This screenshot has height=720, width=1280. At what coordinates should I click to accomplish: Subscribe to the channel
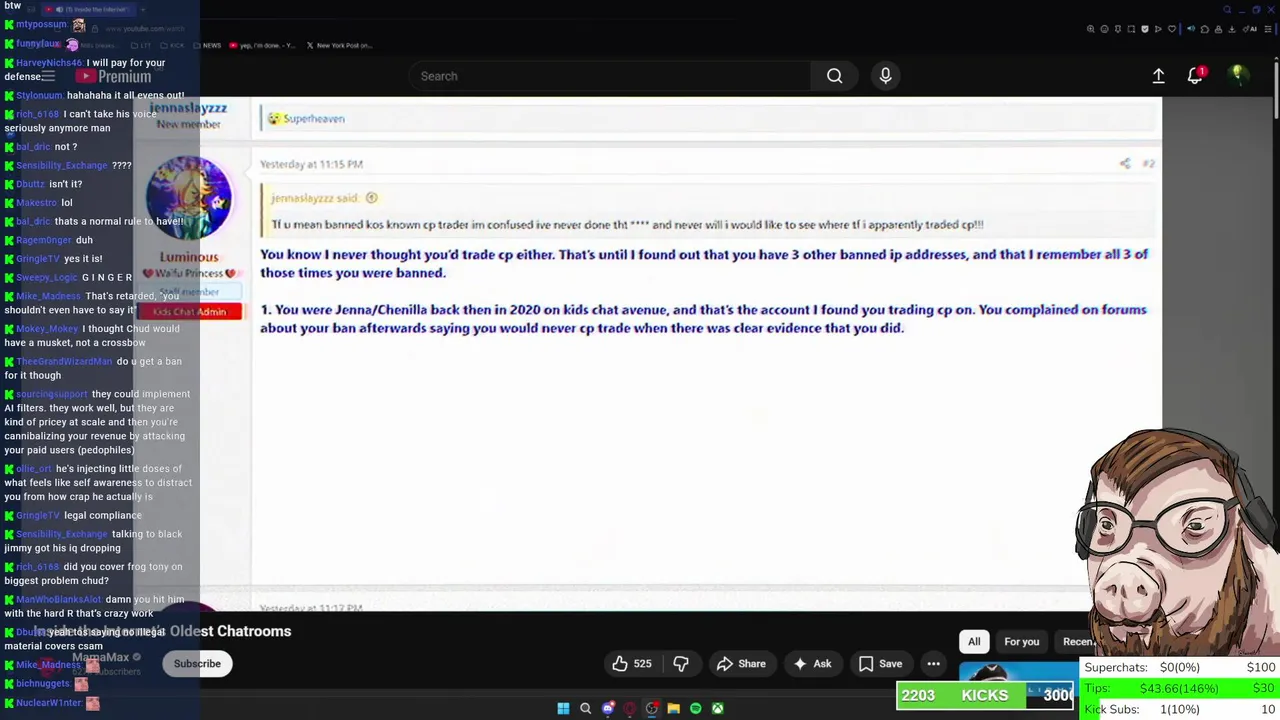point(197,664)
